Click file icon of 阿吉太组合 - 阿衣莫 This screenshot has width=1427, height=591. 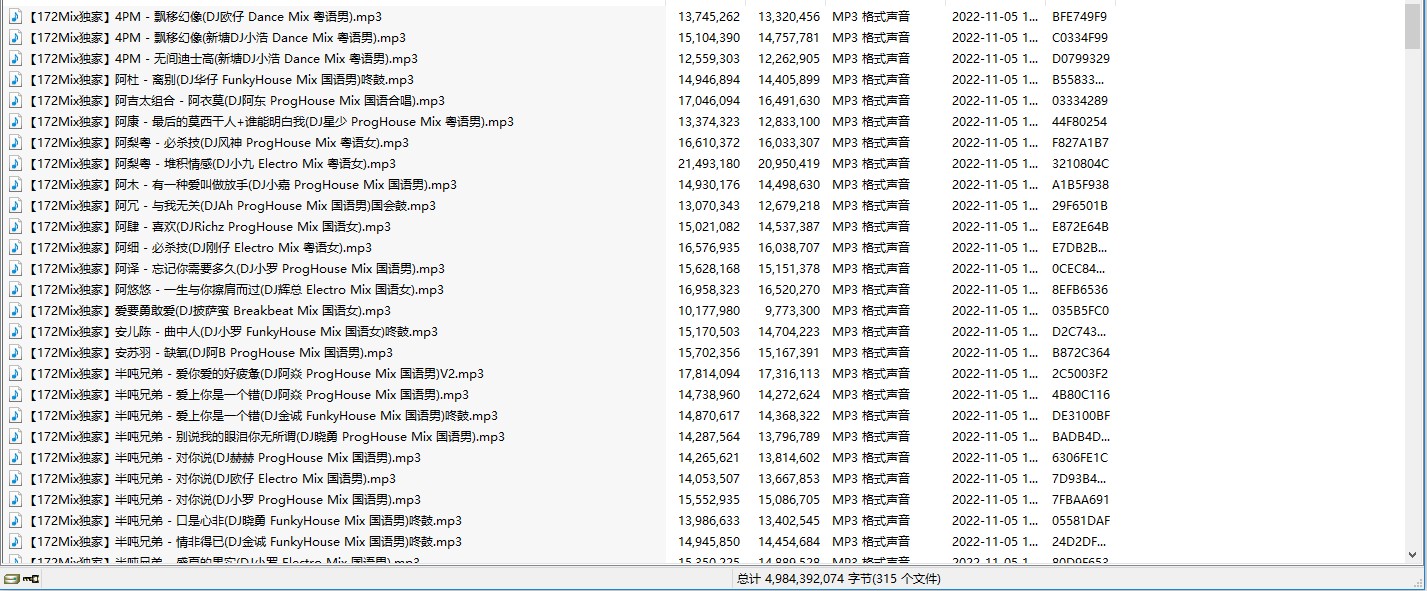(15, 101)
